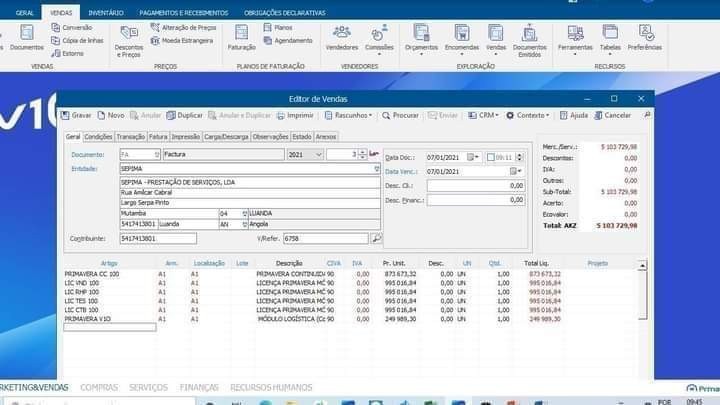This screenshot has width=720, height=405.
Task: Click Cancelar in the editor toolbar
Action: tap(613, 115)
